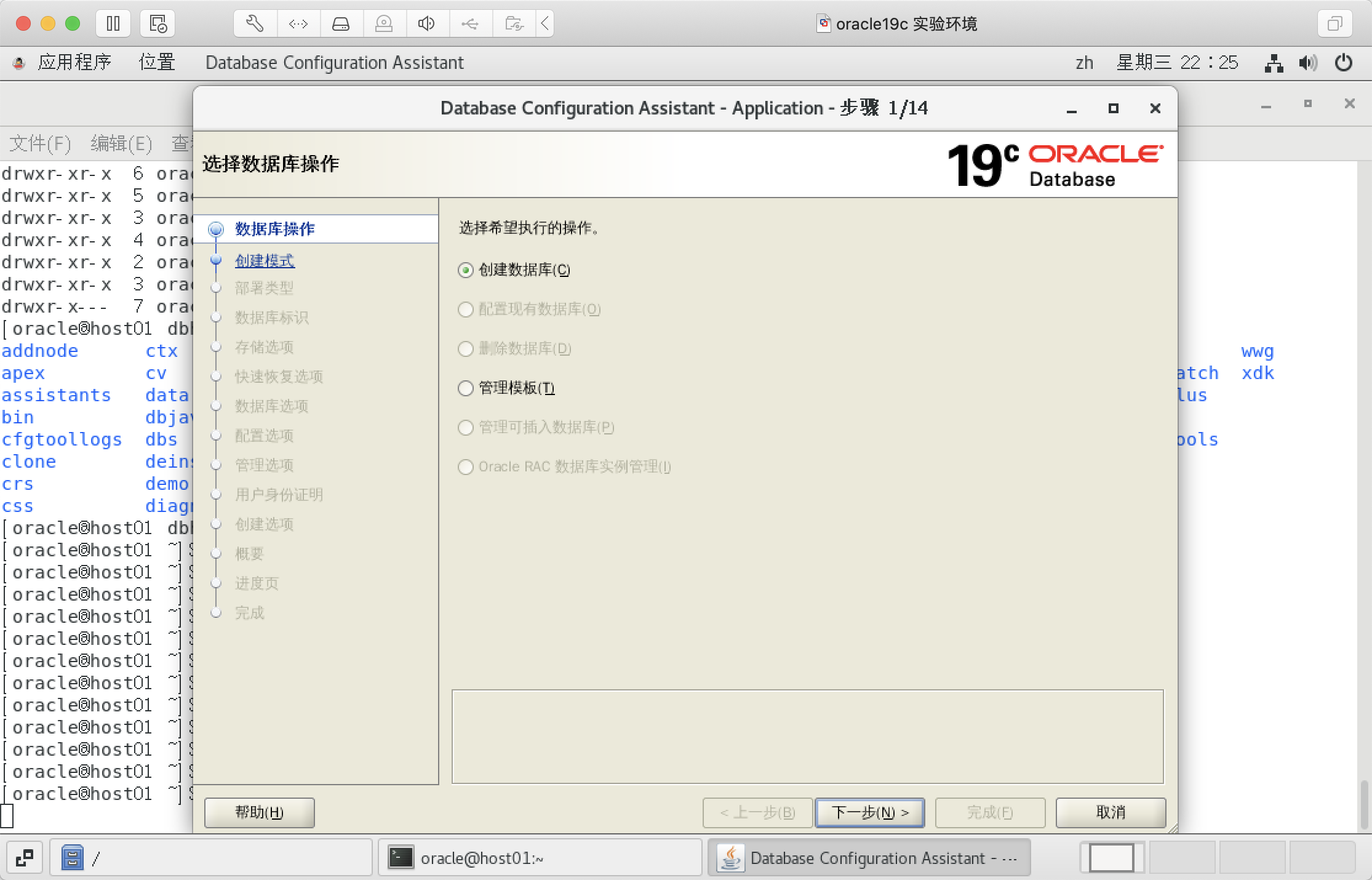This screenshot has width=1372, height=880.
Task: Click the 帮助(H) button
Action: tap(258, 812)
